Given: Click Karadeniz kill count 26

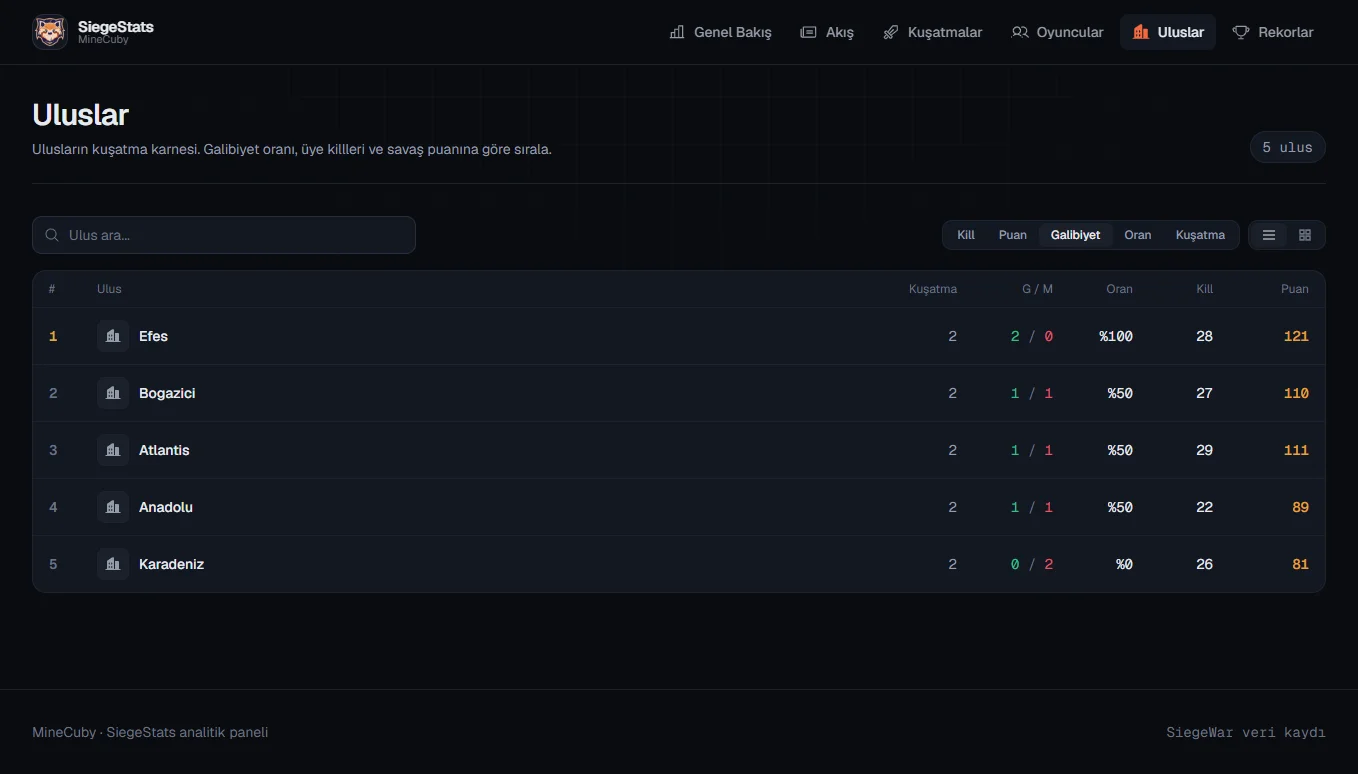Looking at the screenshot, I should (x=1204, y=564).
